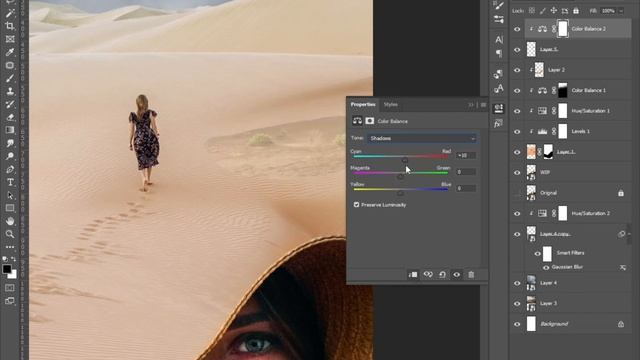The image size is (640, 360).
Task: Click the Yellow-Blue slider handle
Action: (x=400, y=193)
